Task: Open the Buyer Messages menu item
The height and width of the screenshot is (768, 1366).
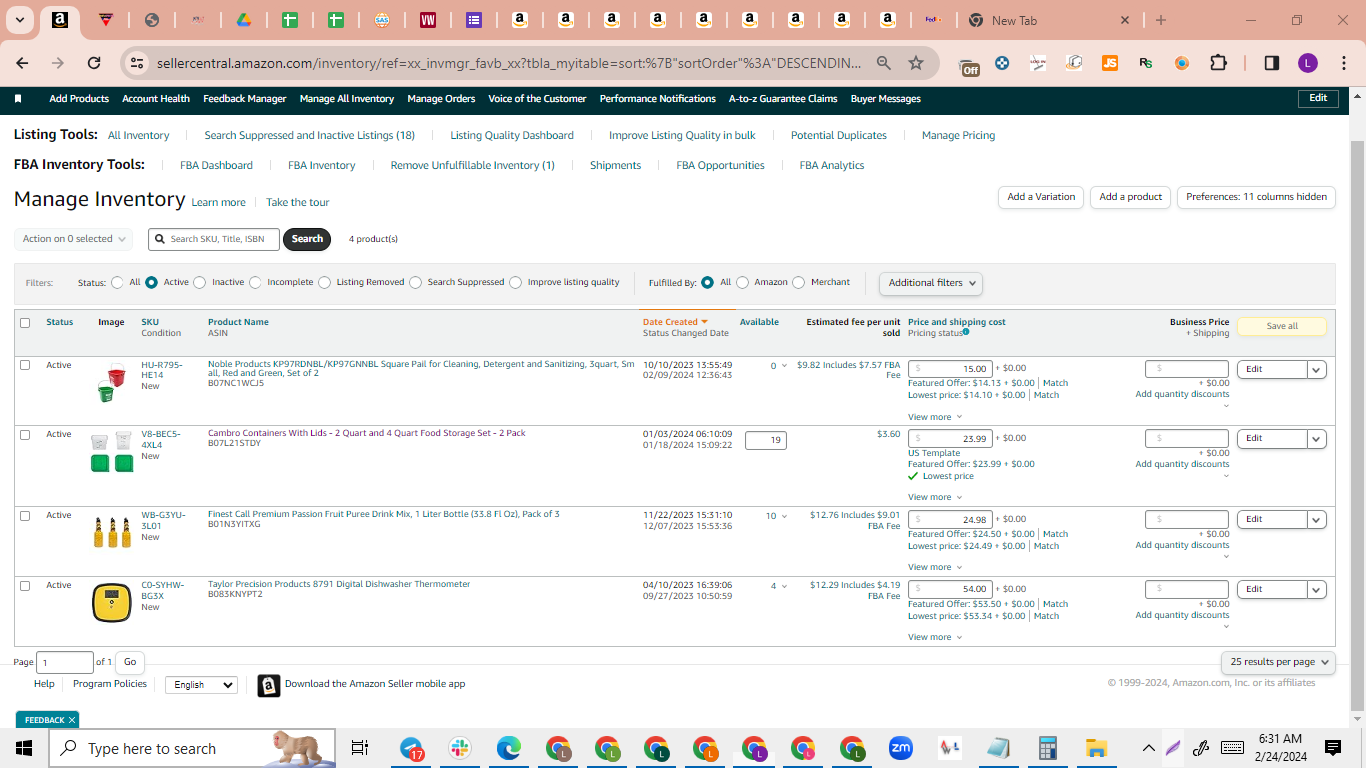Action: pyautogui.click(x=886, y=99)
